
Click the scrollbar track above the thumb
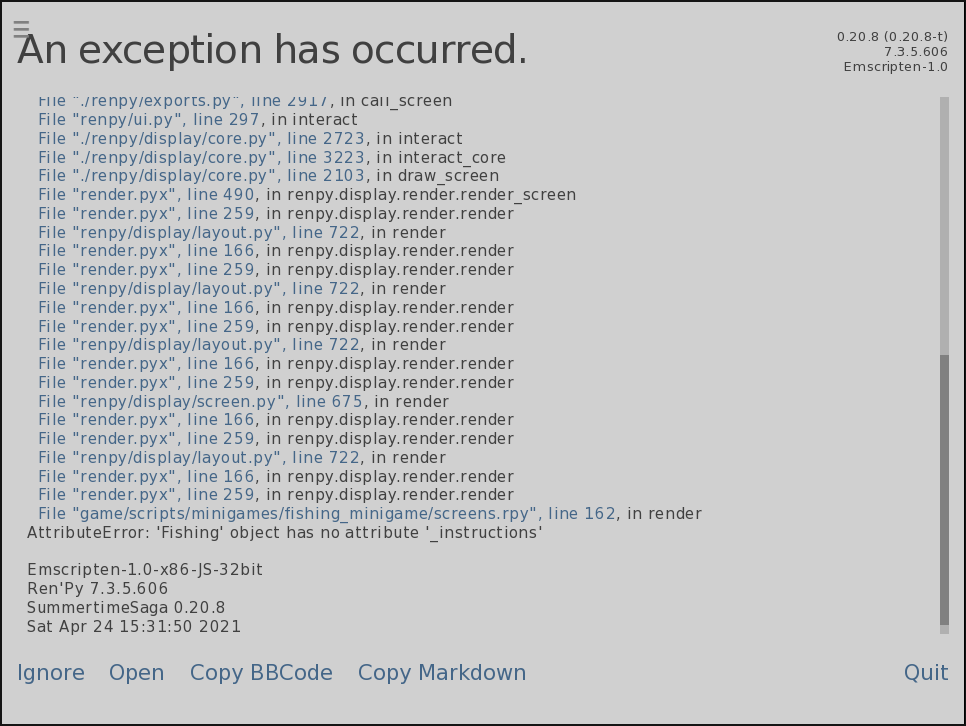click(944, 225)
